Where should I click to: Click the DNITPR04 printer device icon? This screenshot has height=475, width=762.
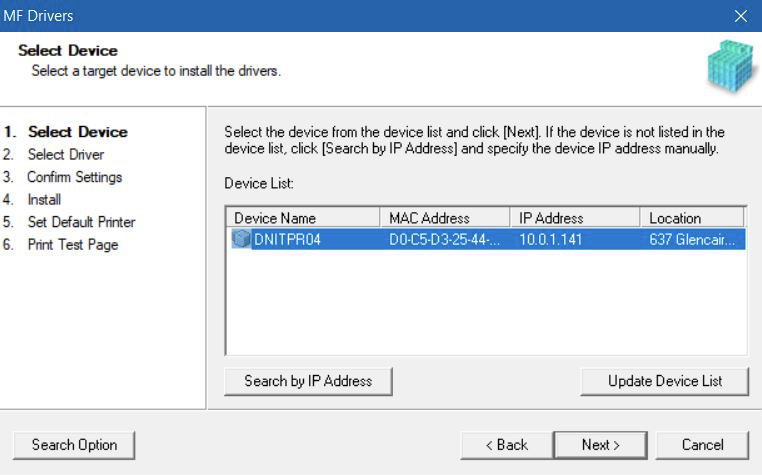point(241,239)
